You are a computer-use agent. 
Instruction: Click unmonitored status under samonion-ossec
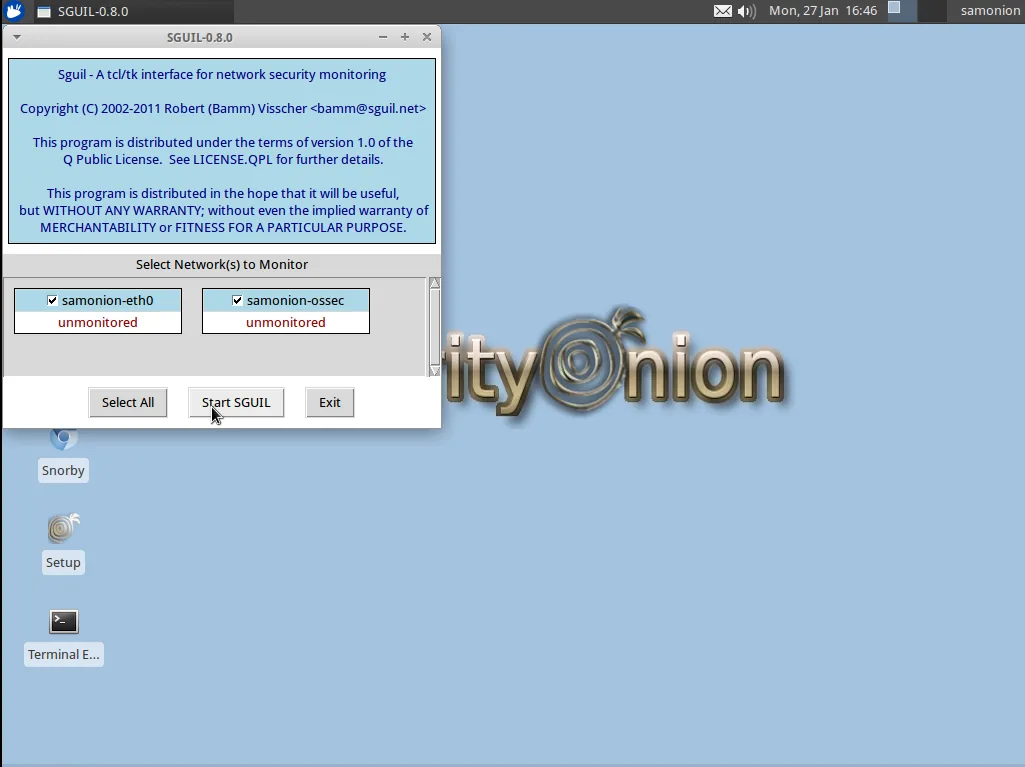pyautogui.click(x=286, y=322)
